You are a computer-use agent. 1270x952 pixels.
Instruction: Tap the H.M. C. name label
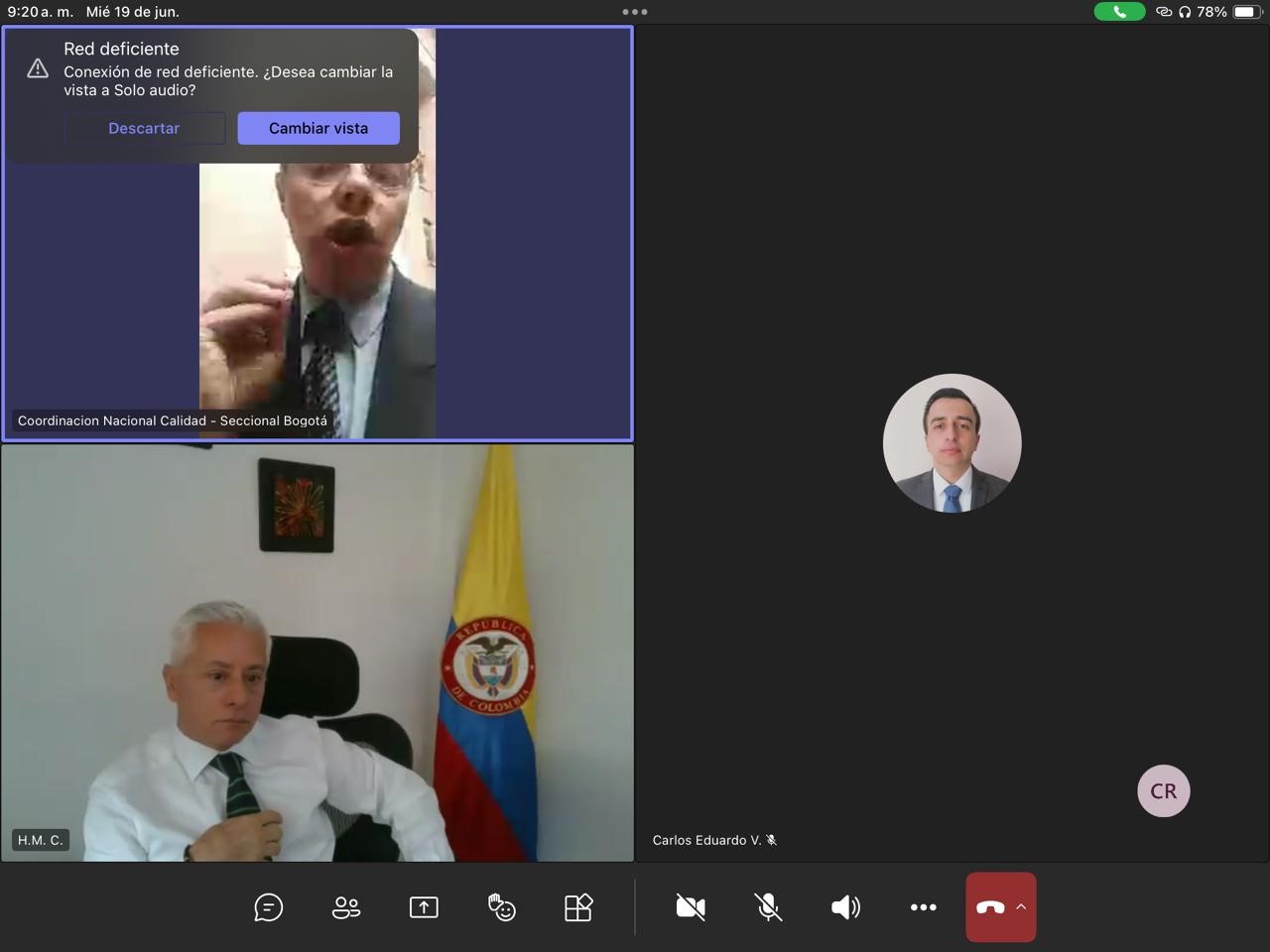point(41,840)
